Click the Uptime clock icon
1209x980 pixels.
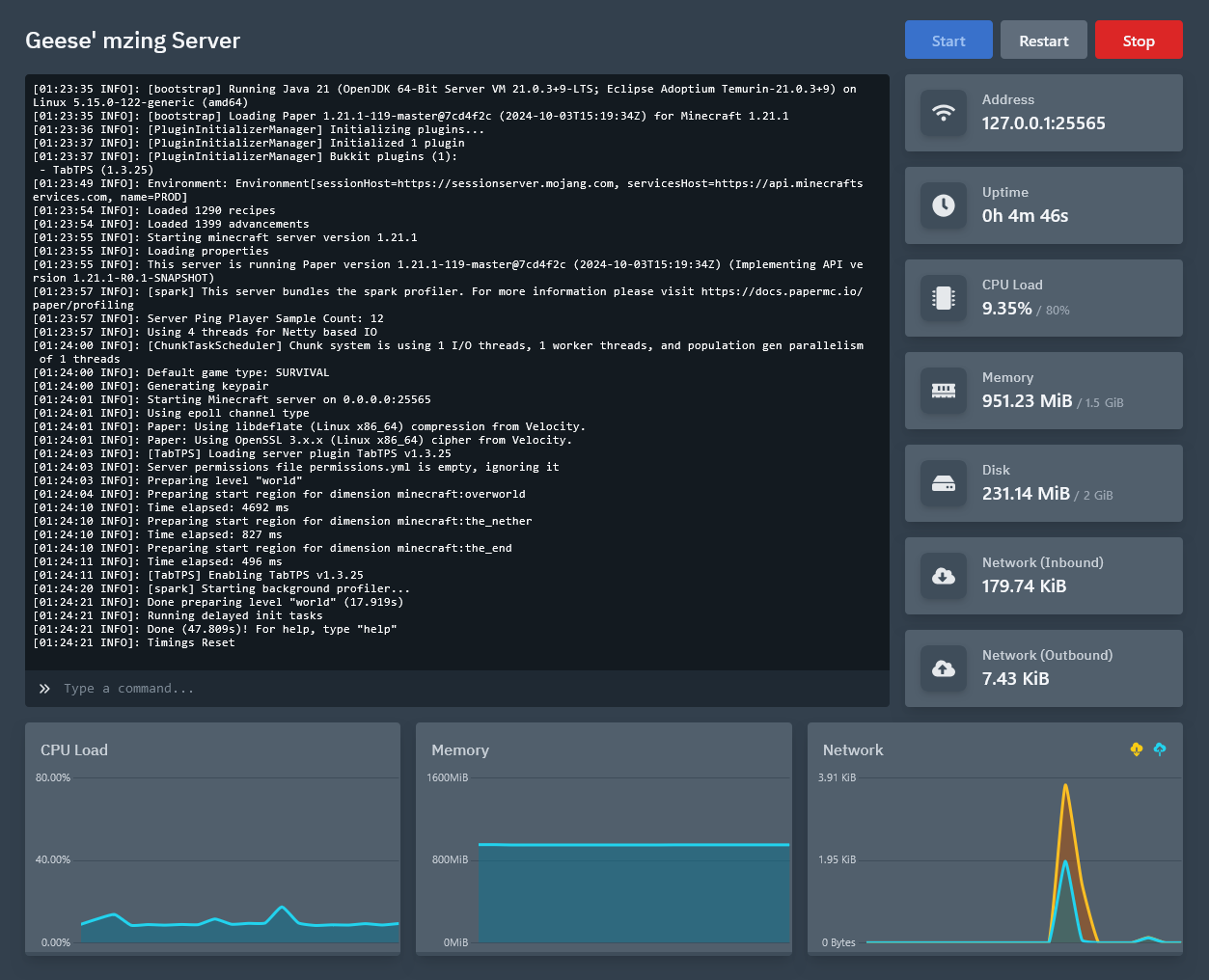point(943,205)
